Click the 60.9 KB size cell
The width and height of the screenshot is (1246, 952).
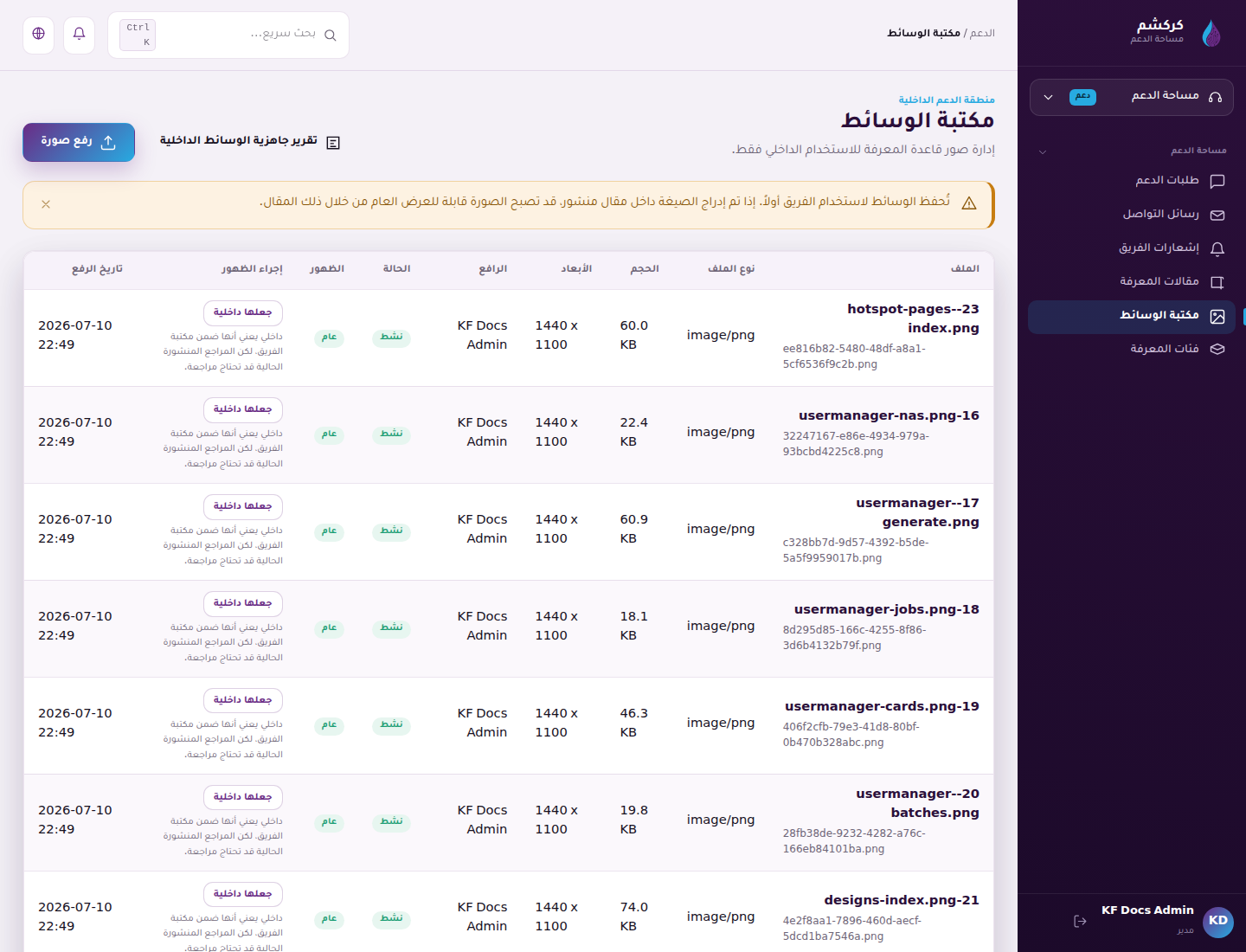tap(634, 529)
